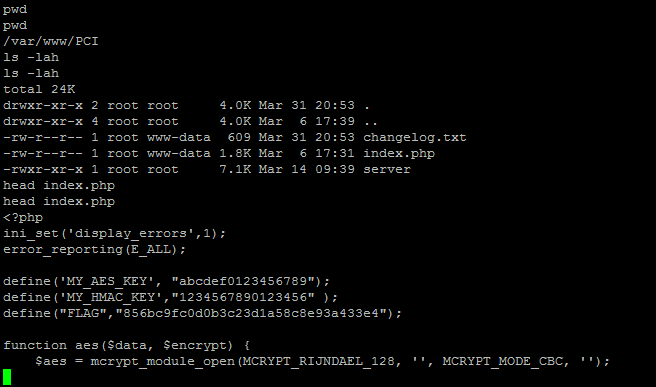Click the error_reporting(E_ALL) line

[x=94, y=250]
